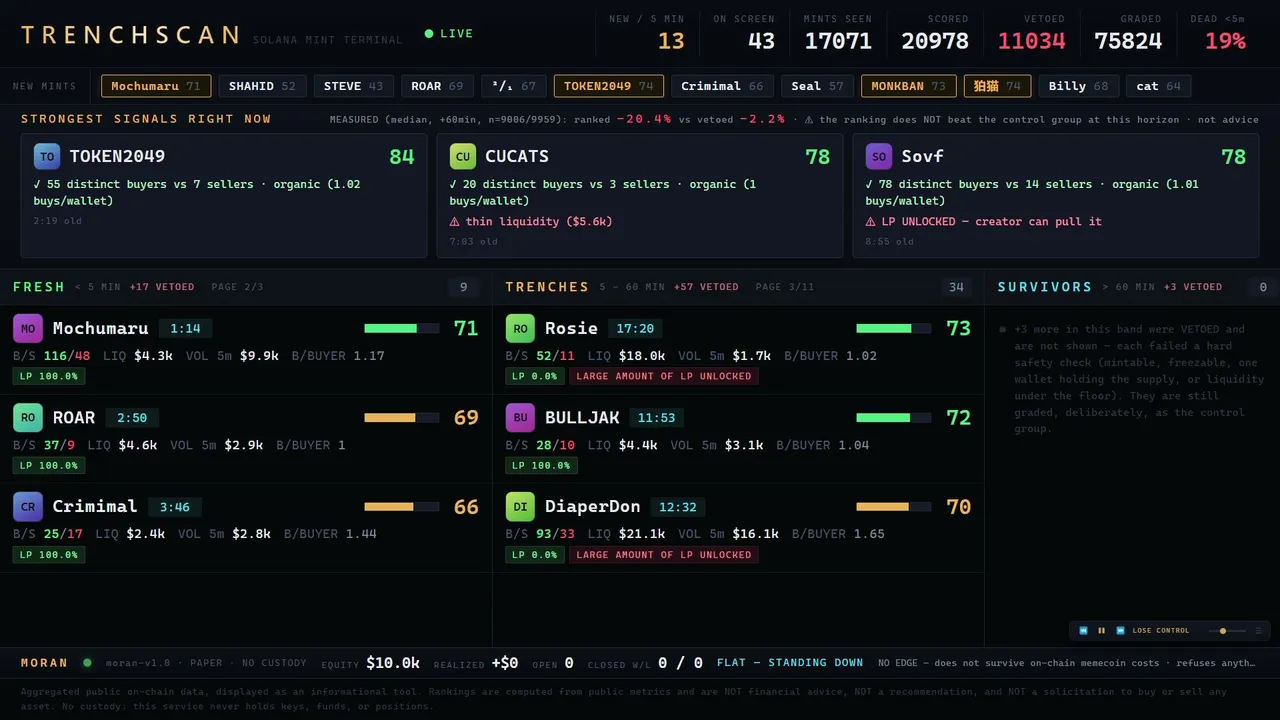Click DiaperDon's score bar
Viewport: 1280px width, 720px height.
[894, 506]
